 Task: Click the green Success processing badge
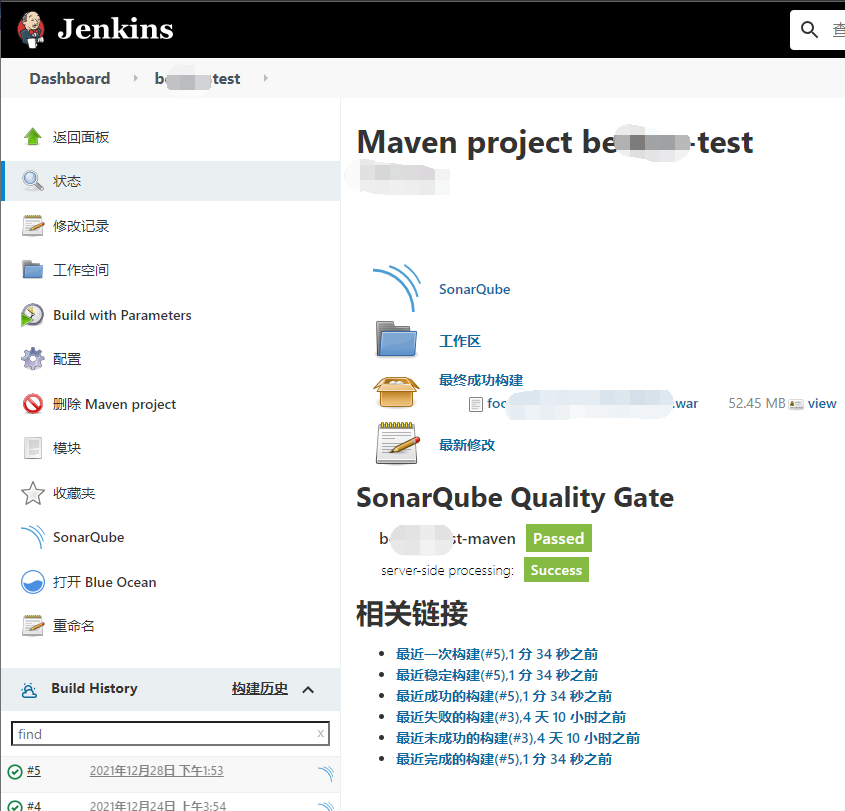point(556,570)
